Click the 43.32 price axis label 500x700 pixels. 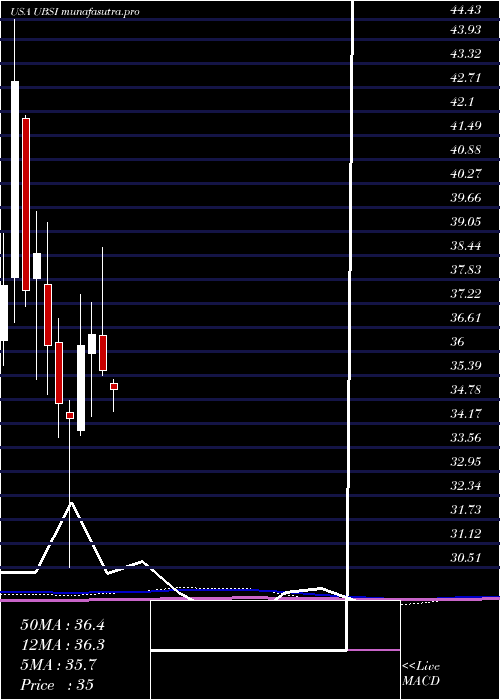pos(465,54)
